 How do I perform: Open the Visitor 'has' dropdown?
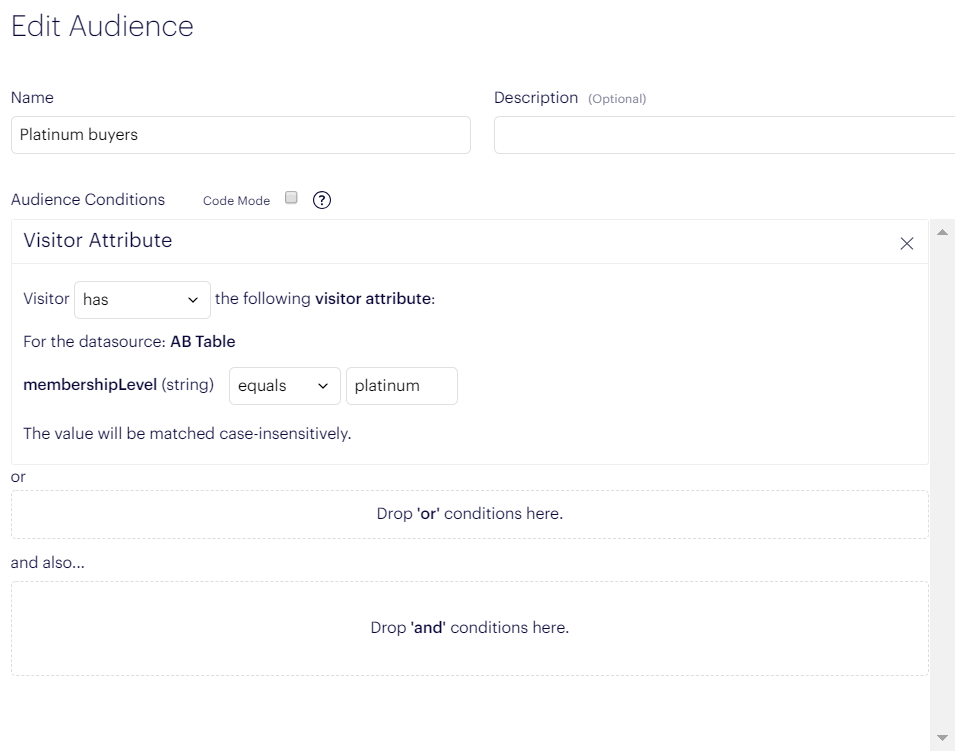click(142, 299)
